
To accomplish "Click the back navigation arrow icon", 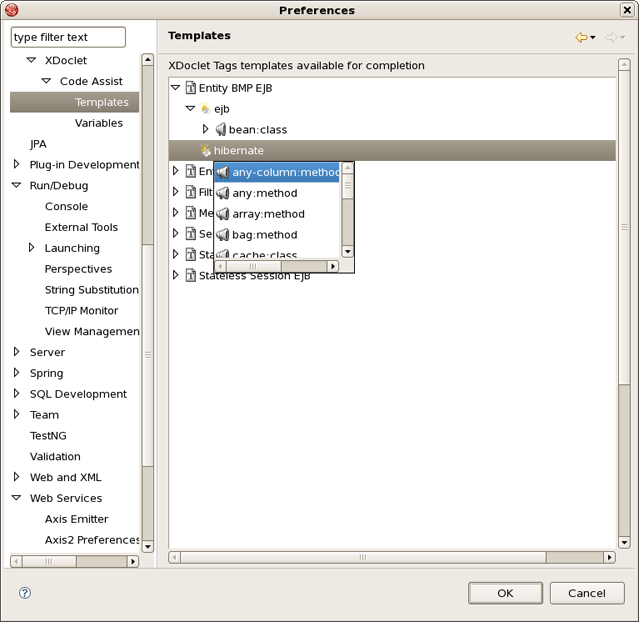I will tap(581, 38).
